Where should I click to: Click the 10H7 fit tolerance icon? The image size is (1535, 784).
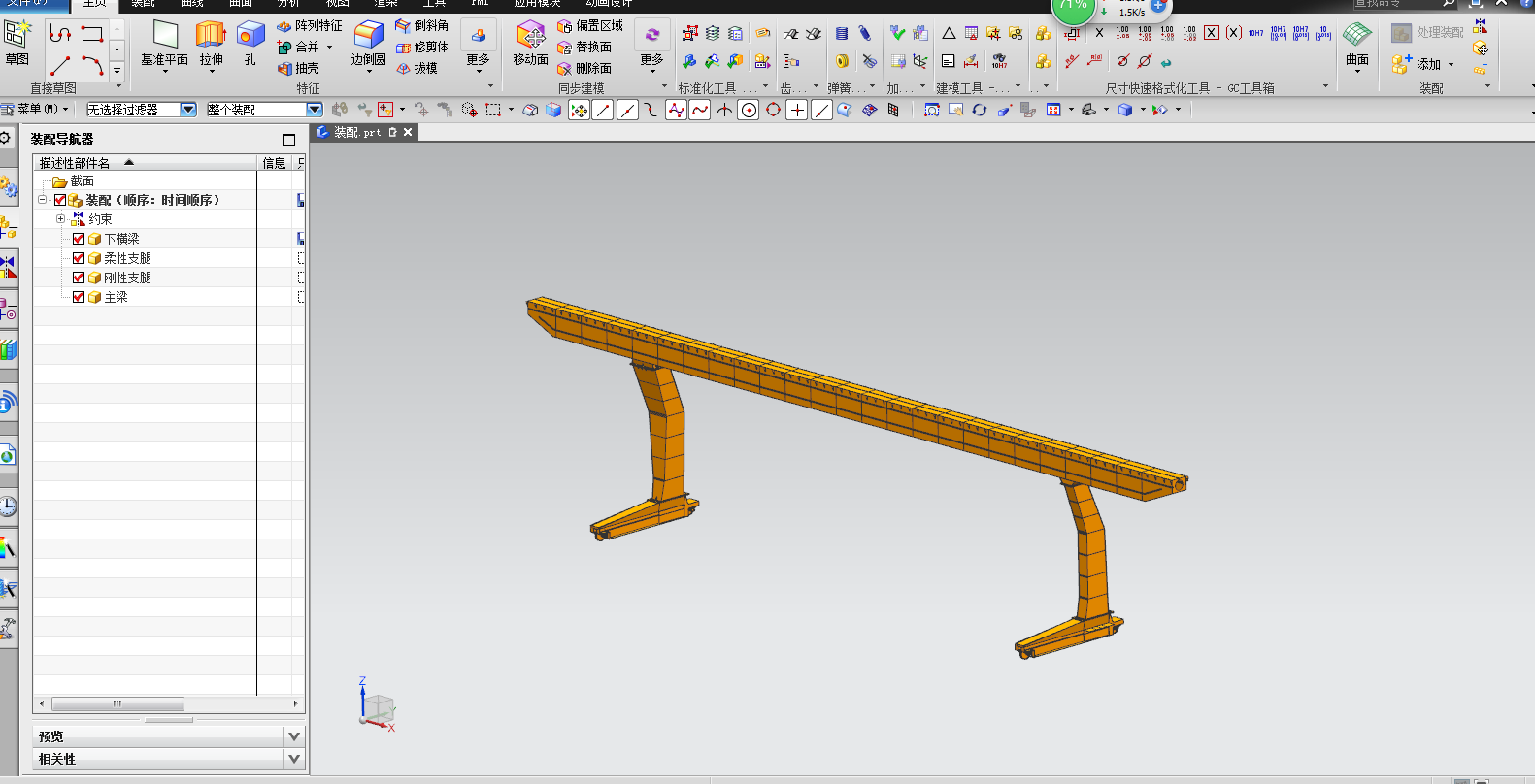click(1255, 33)
